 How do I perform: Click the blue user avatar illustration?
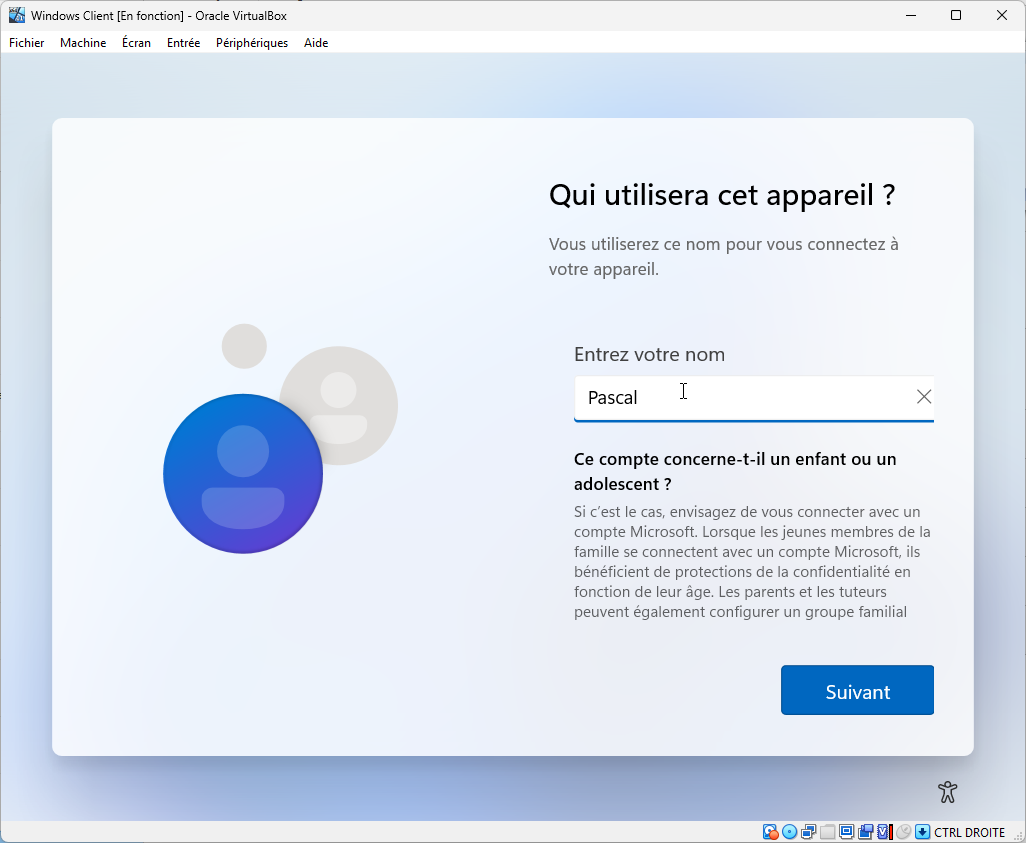[x=243, y=473]
